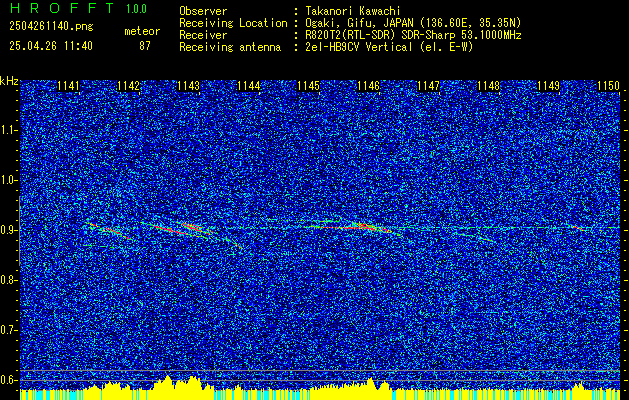This screenshot has width=629, height=400.
Task: Click the 1148 time marker
Action: (489, 86)
